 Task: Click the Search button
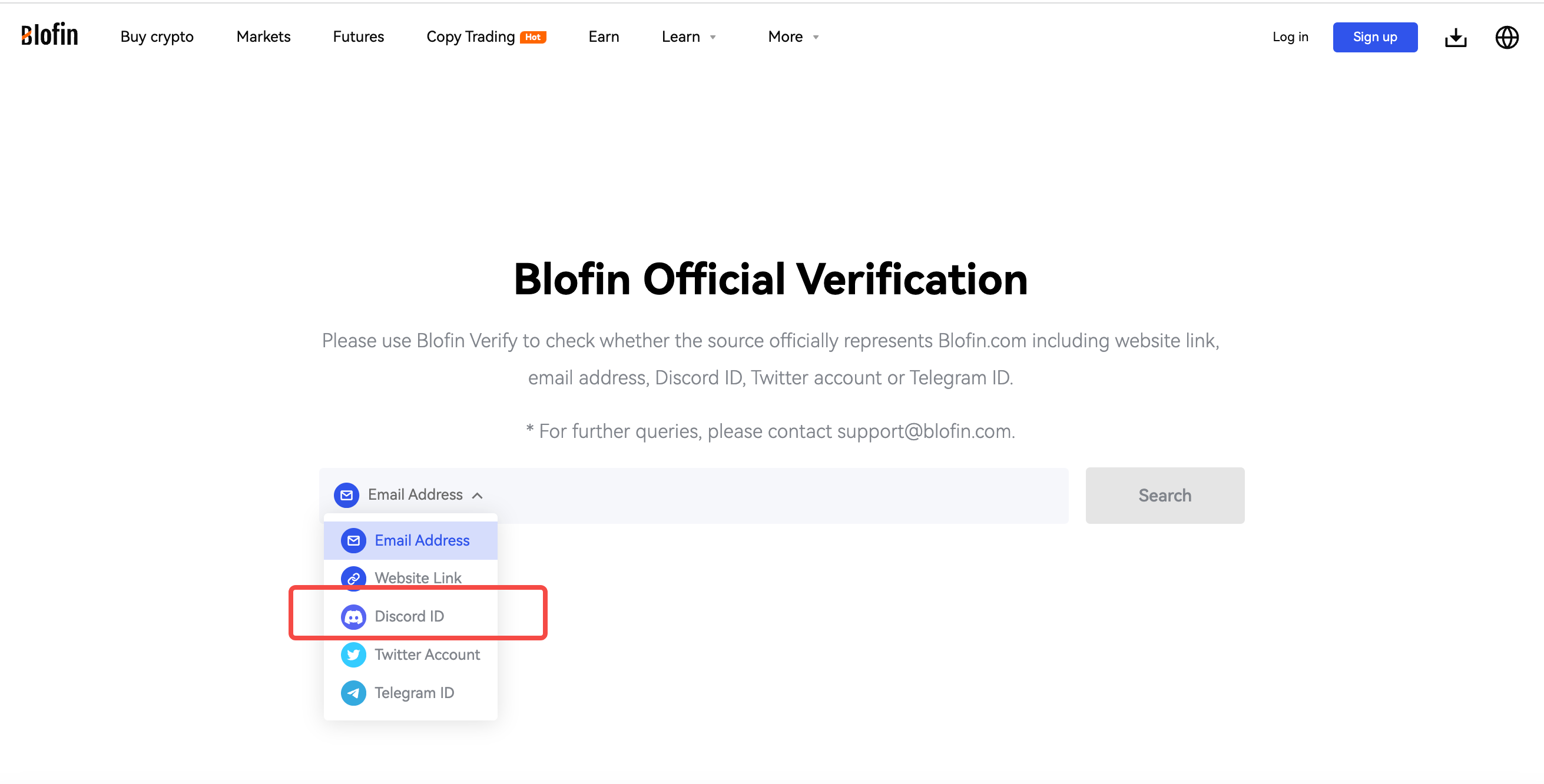tap(1164, 496)
